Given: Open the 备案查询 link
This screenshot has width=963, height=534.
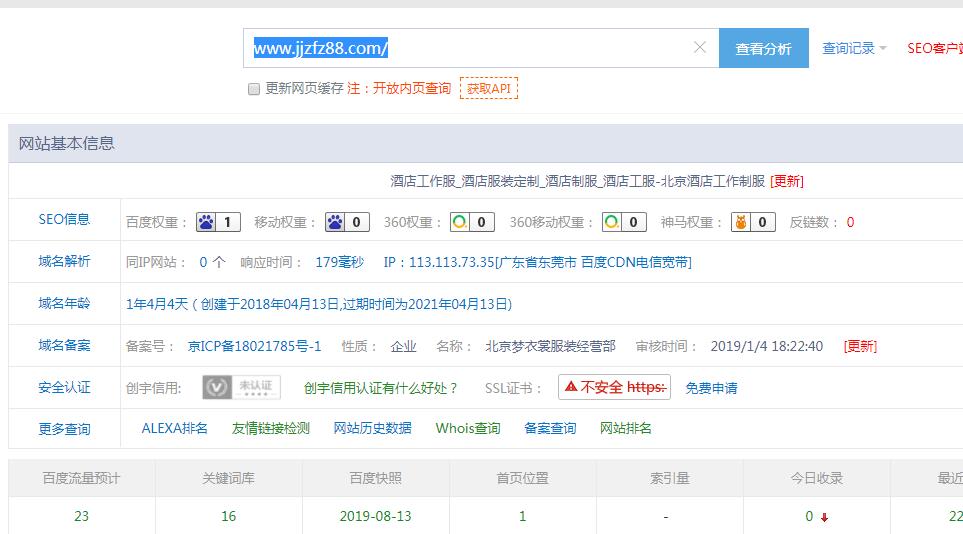Looking at the screenshot, I should (550, 428).
